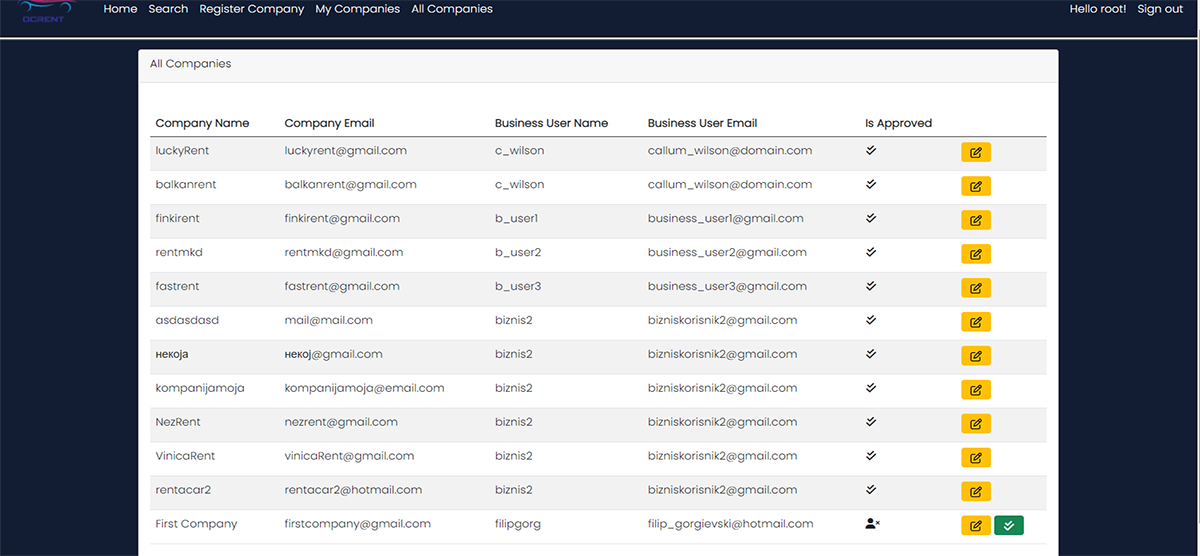Image resolution: width=1200 pixels, height=556 pixels.
Task: Open the Home menu item
Action: click(x=120, y=9)
